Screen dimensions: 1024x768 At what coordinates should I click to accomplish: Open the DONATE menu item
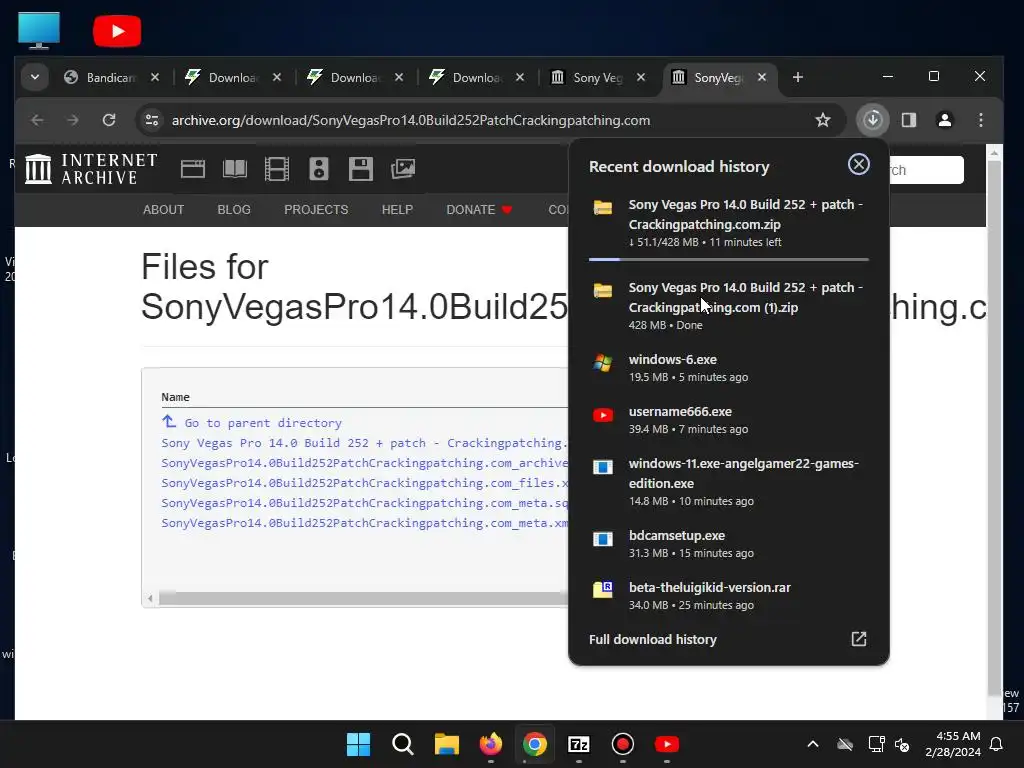(x=479, y=210)
